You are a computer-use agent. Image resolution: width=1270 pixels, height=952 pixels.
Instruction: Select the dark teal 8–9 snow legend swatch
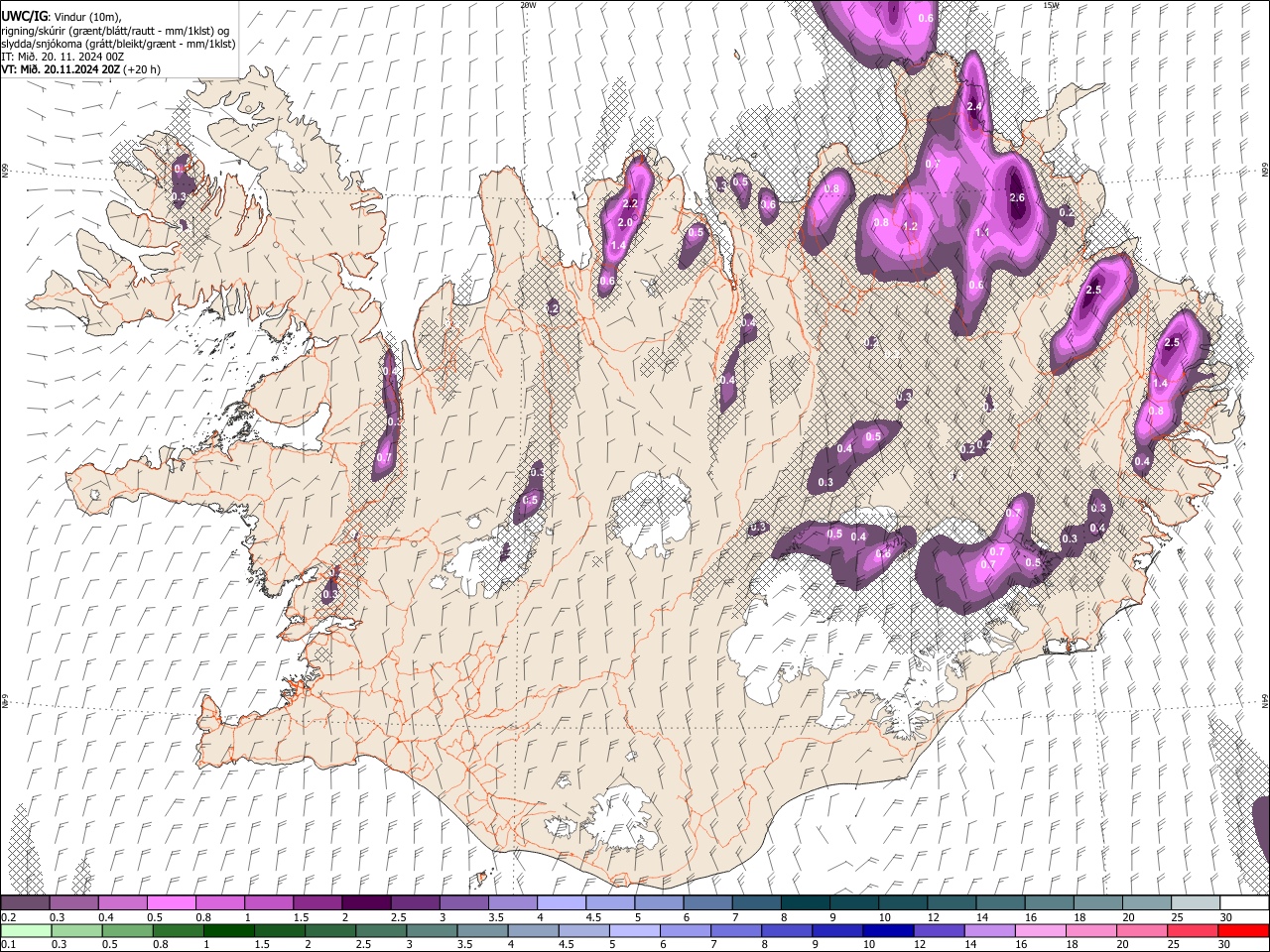click(x=806, y=902)
